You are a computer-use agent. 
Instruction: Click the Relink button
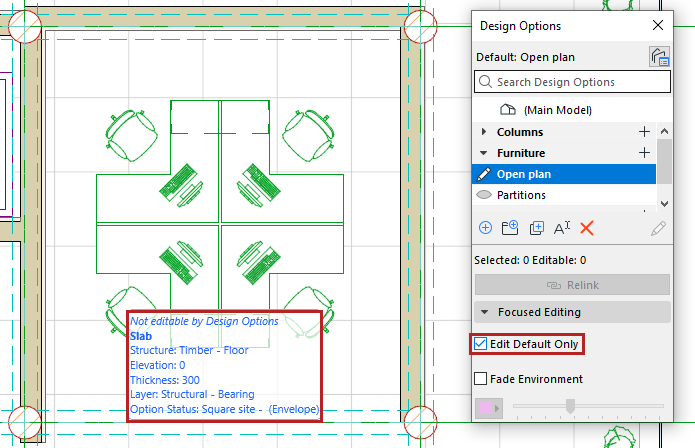pos(572,285)
